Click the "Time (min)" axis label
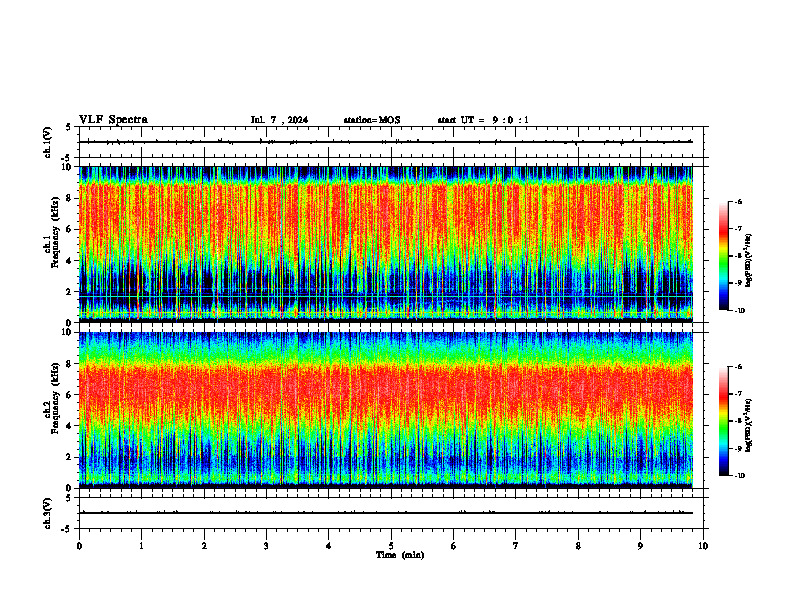The height and width of the screenshot is (612, 792). click(x=400, y=555)
